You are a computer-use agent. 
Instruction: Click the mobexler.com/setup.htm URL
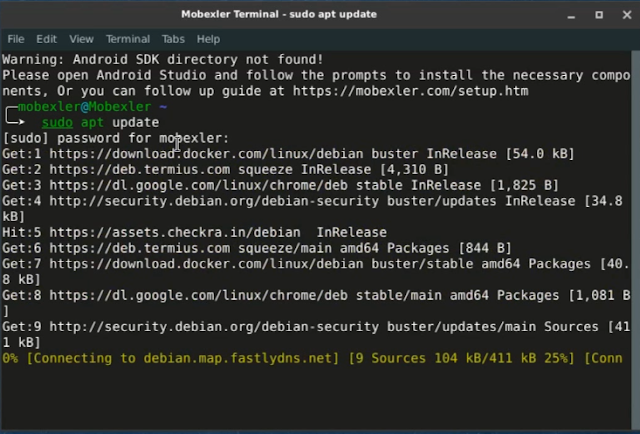[410, 91]
